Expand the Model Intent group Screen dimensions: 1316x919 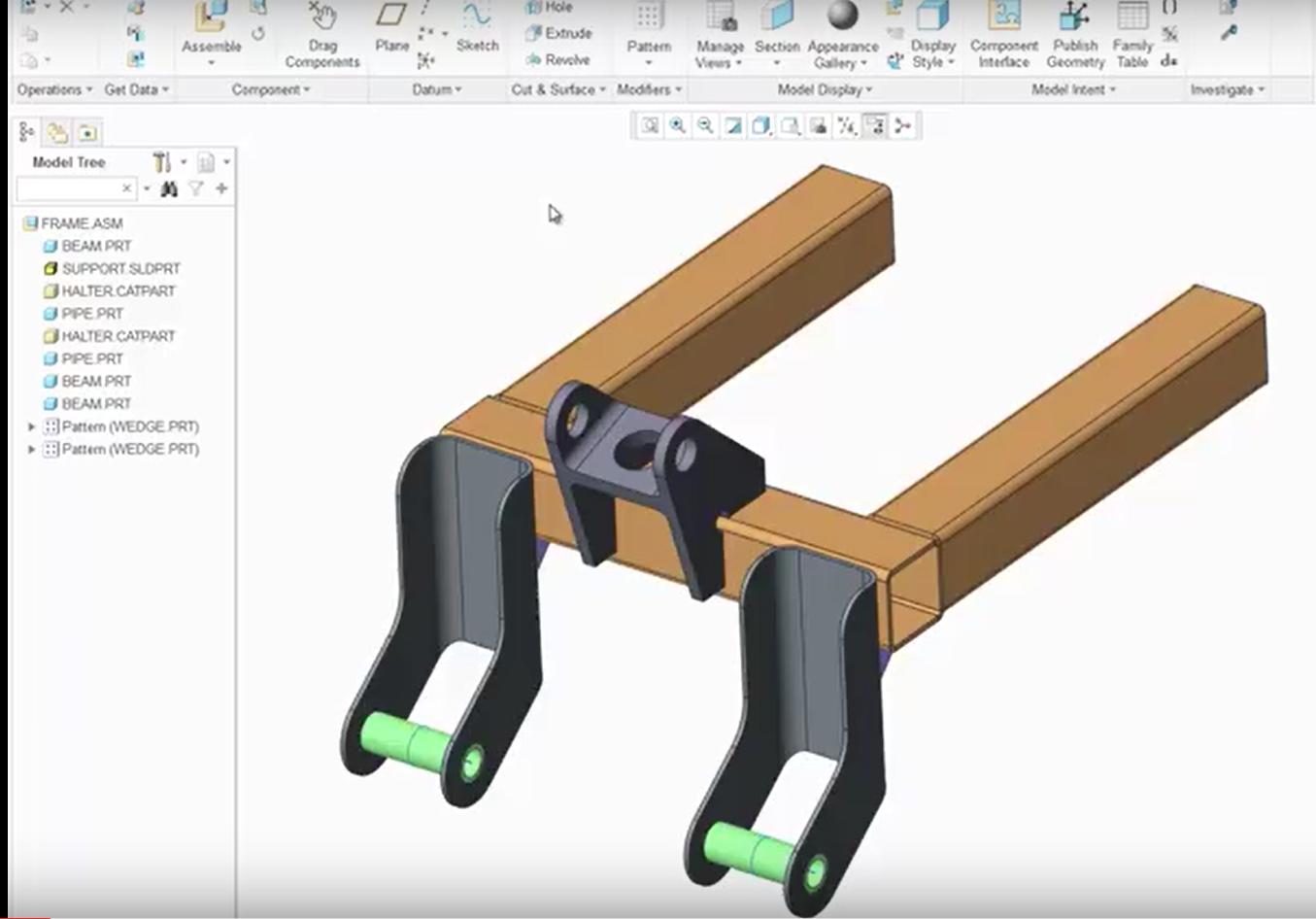[x=1073, y=89]
